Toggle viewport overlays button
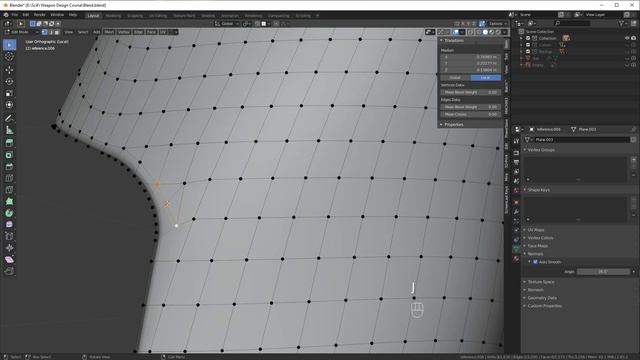Screen dimensions: 640x360 coord(456,32)
